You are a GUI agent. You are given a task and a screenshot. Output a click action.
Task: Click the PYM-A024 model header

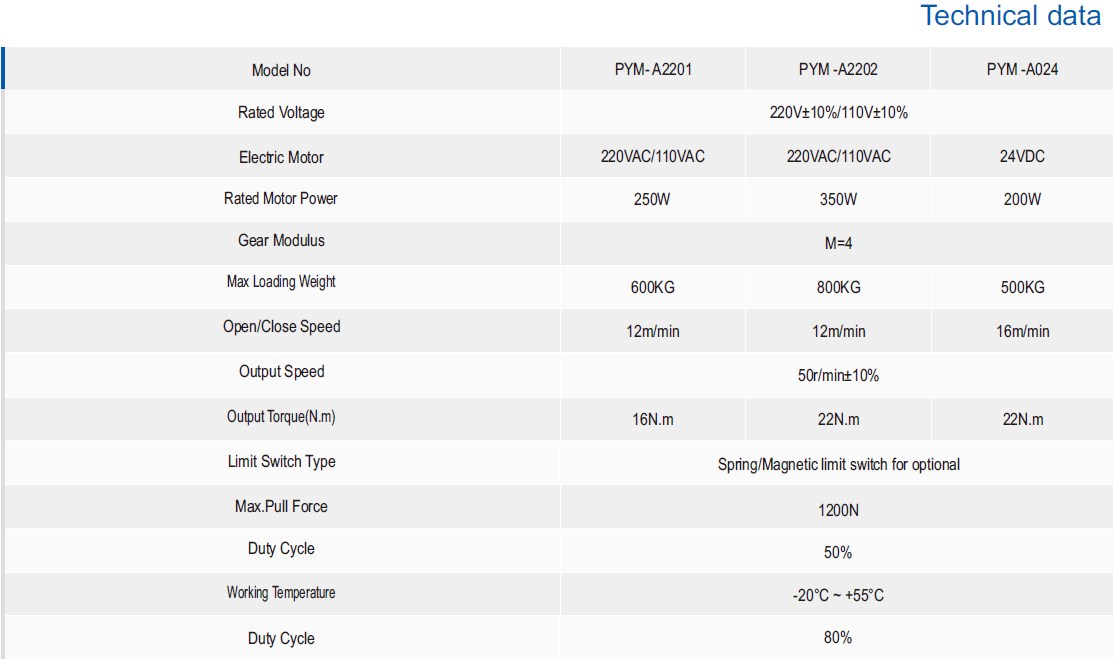[1022, 70]
